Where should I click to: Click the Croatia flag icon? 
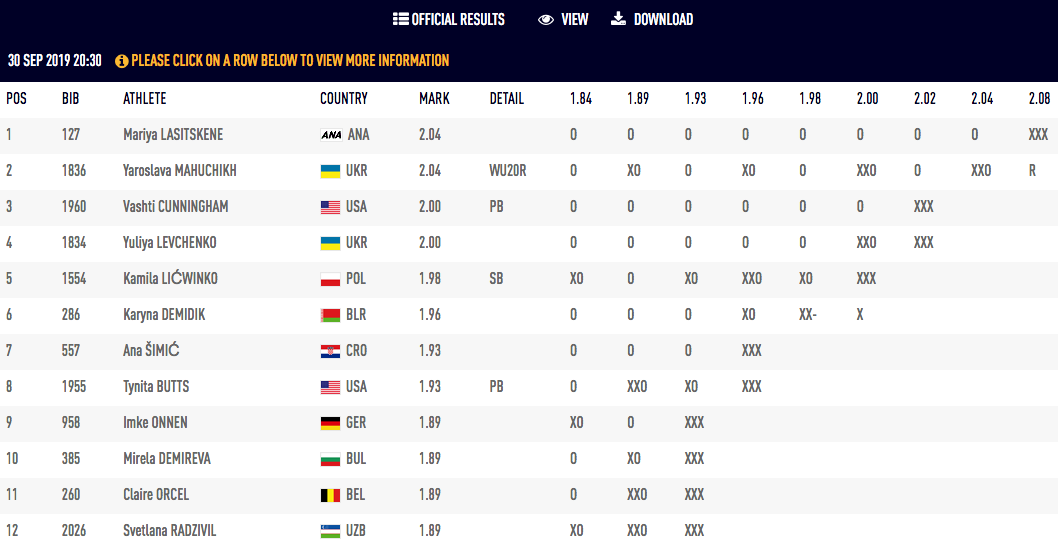click(330, 351)
